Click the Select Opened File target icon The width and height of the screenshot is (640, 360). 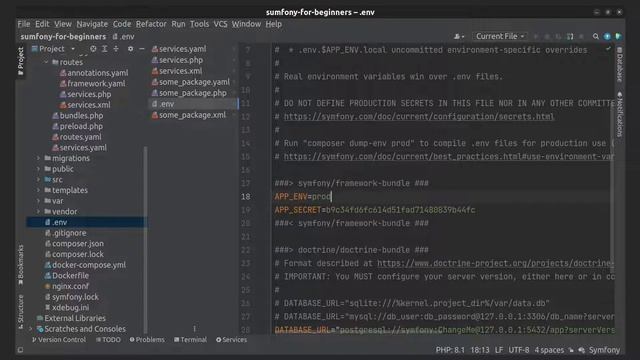pos(93,49)
